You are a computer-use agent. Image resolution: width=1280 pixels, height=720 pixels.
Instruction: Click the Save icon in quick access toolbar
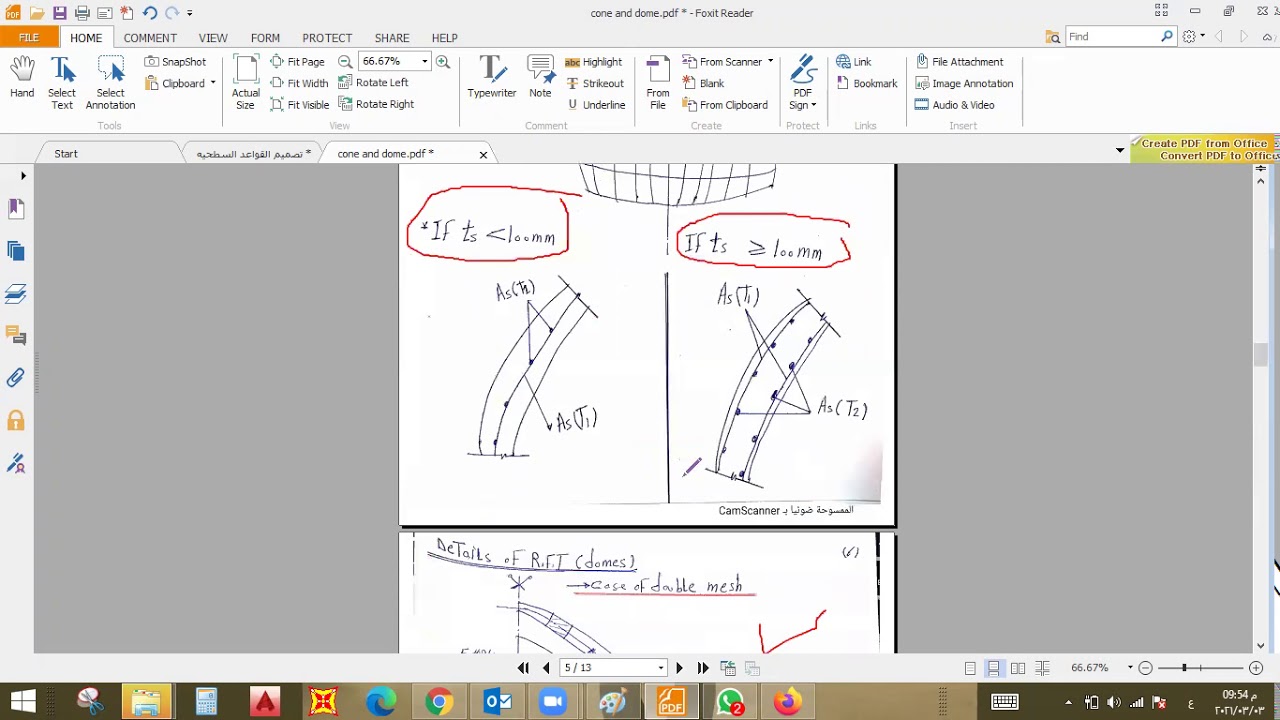click(x=60, y=13)
